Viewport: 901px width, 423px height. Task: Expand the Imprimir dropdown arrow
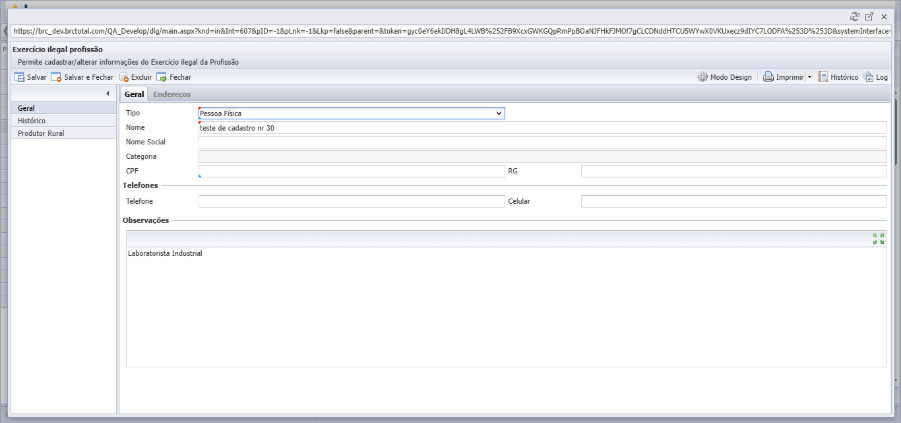pos(809,77)
